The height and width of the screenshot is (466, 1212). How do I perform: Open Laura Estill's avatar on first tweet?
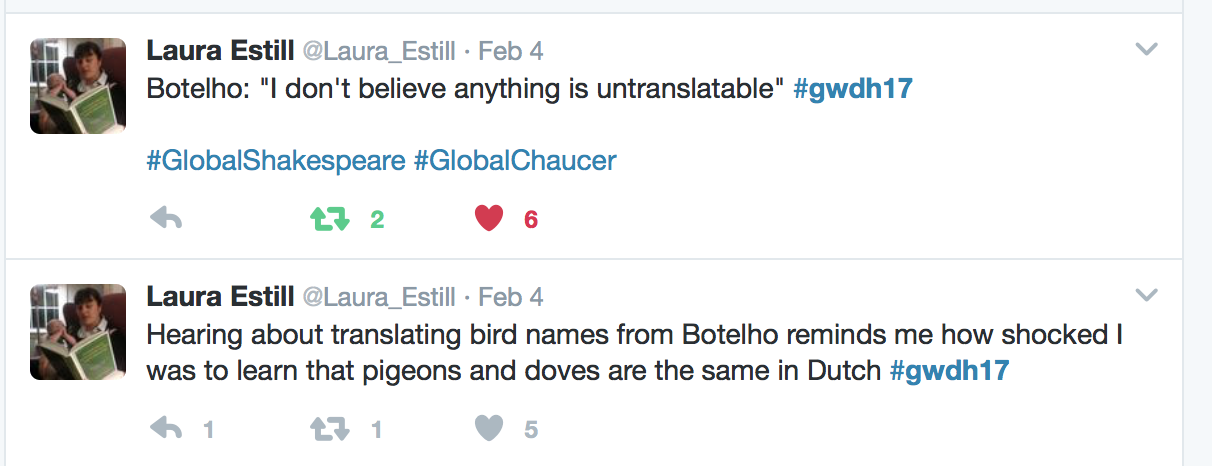point(78,86)
